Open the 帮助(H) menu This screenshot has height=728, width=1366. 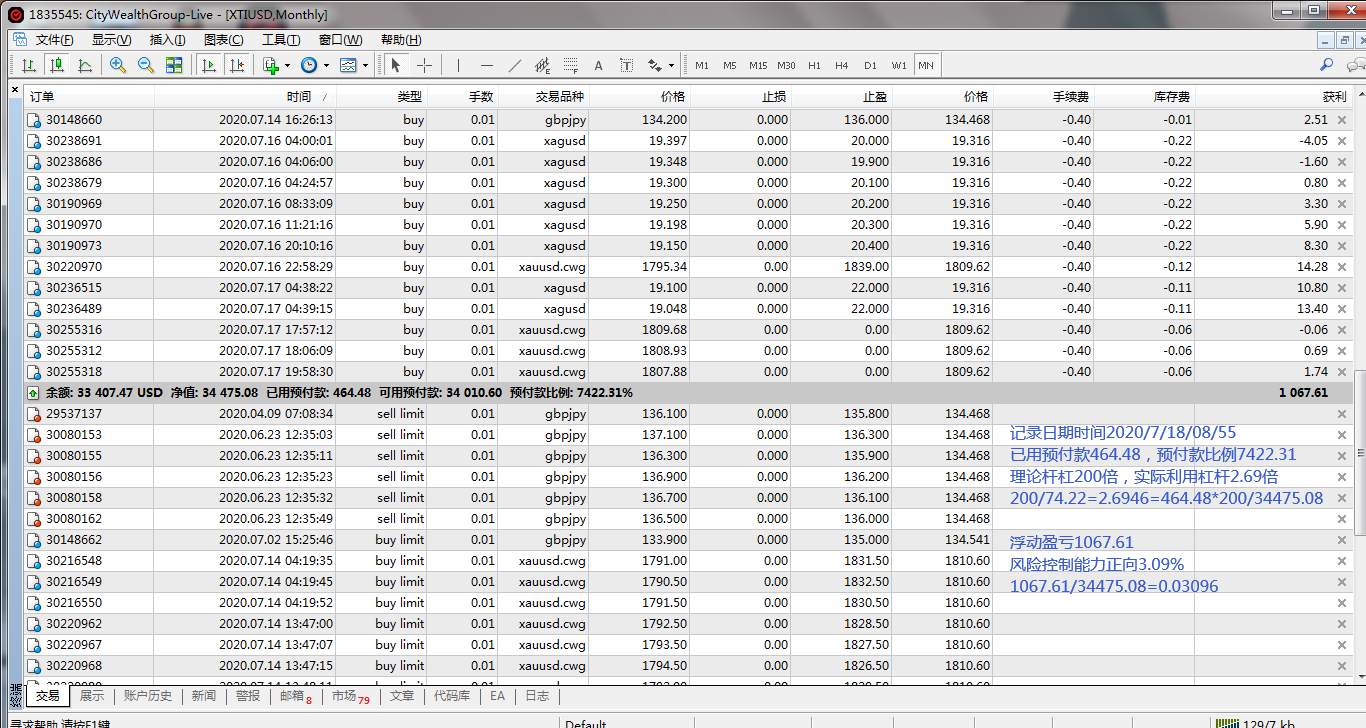point(400,40)
